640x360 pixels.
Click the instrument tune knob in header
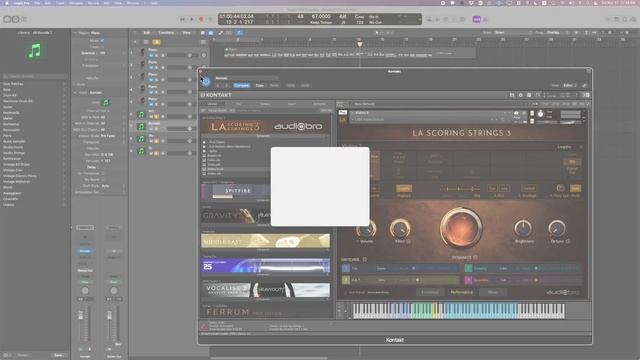click(x=541, y=114)
